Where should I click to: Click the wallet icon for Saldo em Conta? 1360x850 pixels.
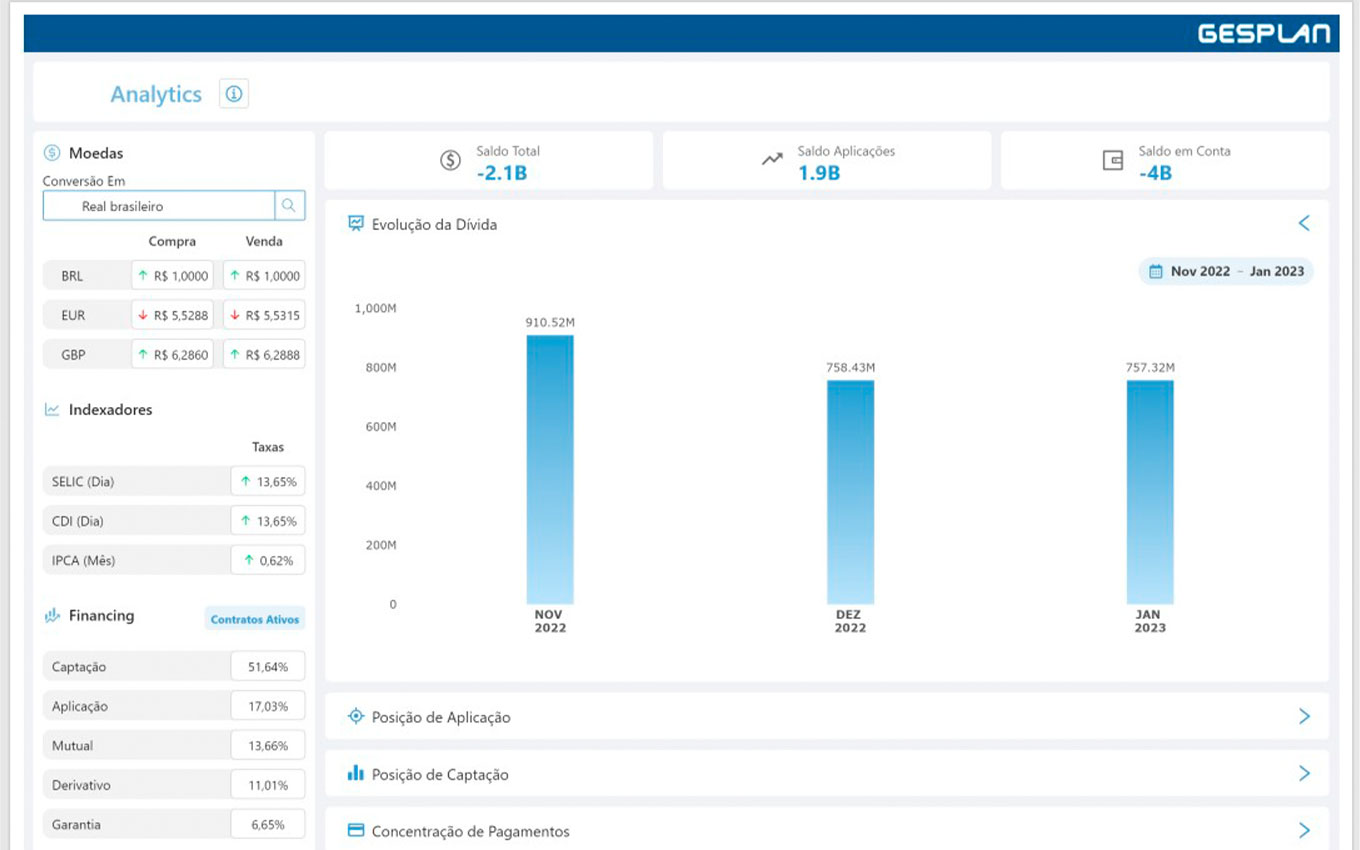click(1112, 160)
